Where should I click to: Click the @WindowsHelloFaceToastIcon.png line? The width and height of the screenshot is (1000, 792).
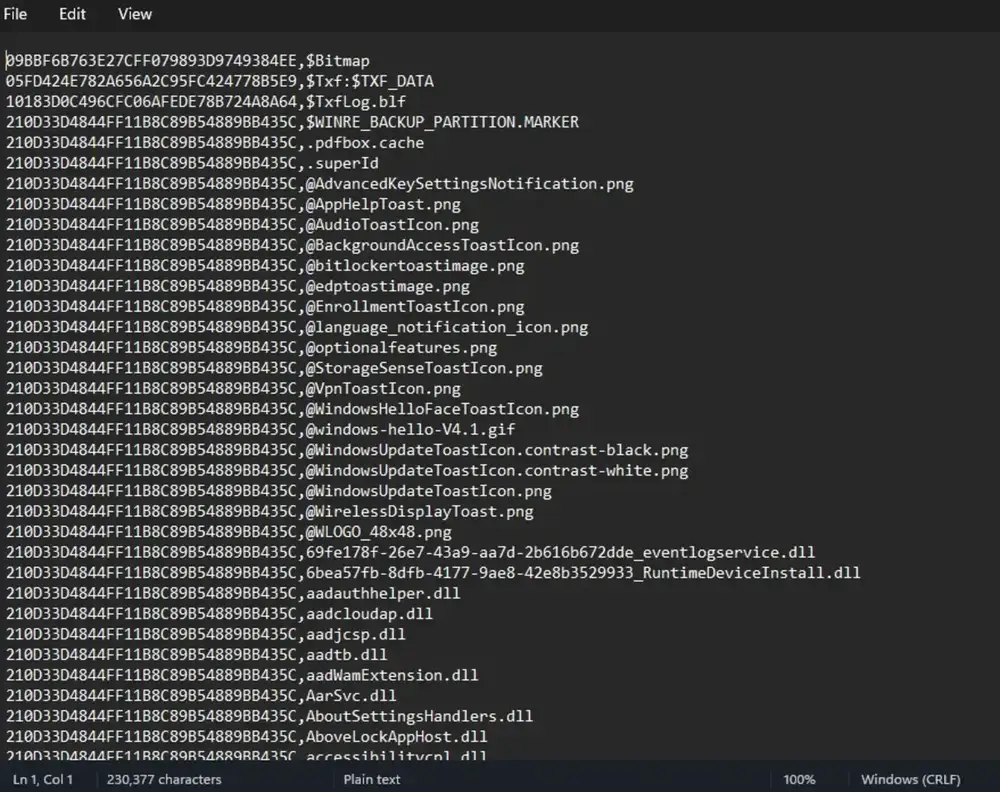[292, 409]
